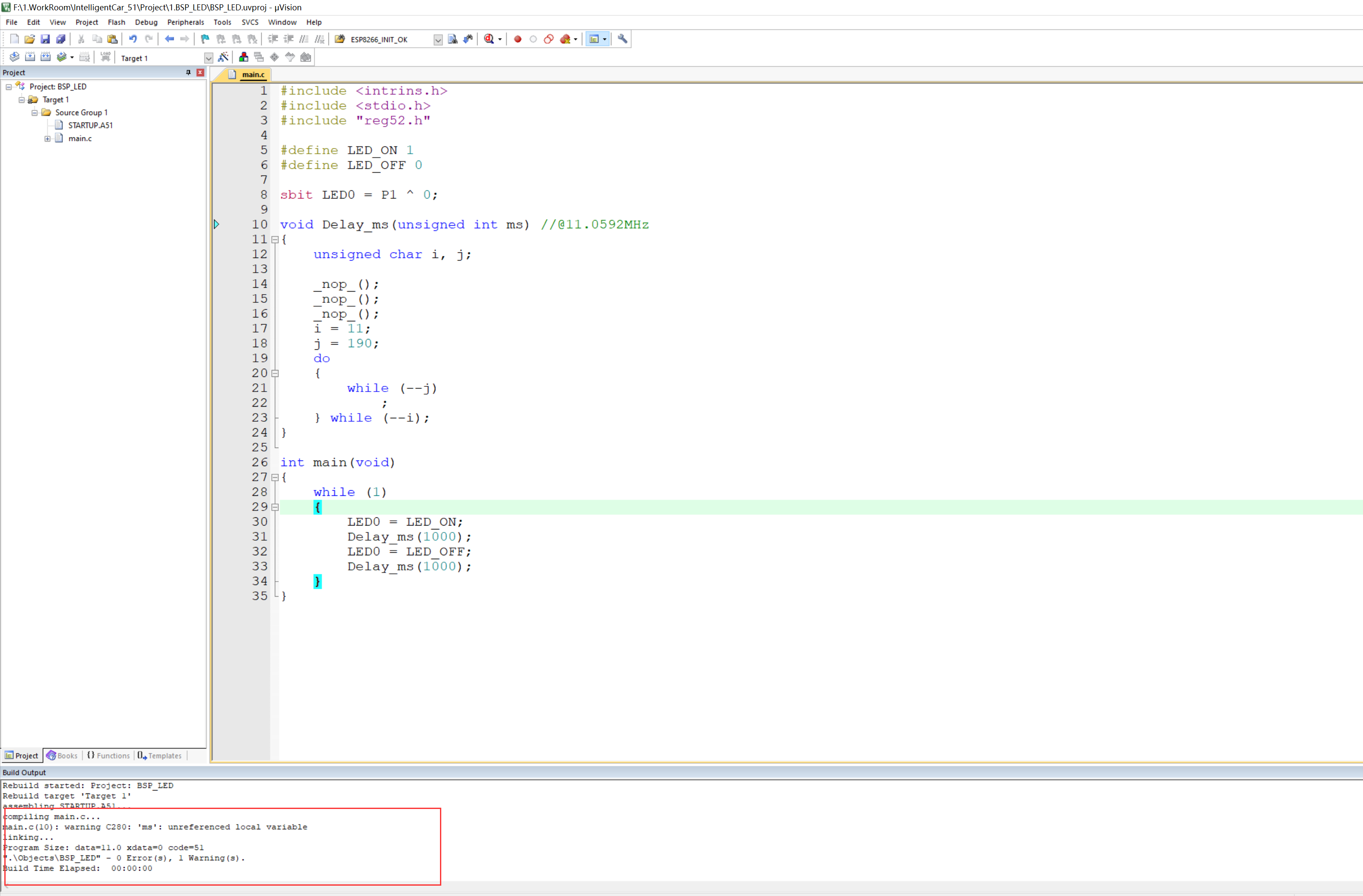
Task: Open the Project menu
Action: [87, 22]
